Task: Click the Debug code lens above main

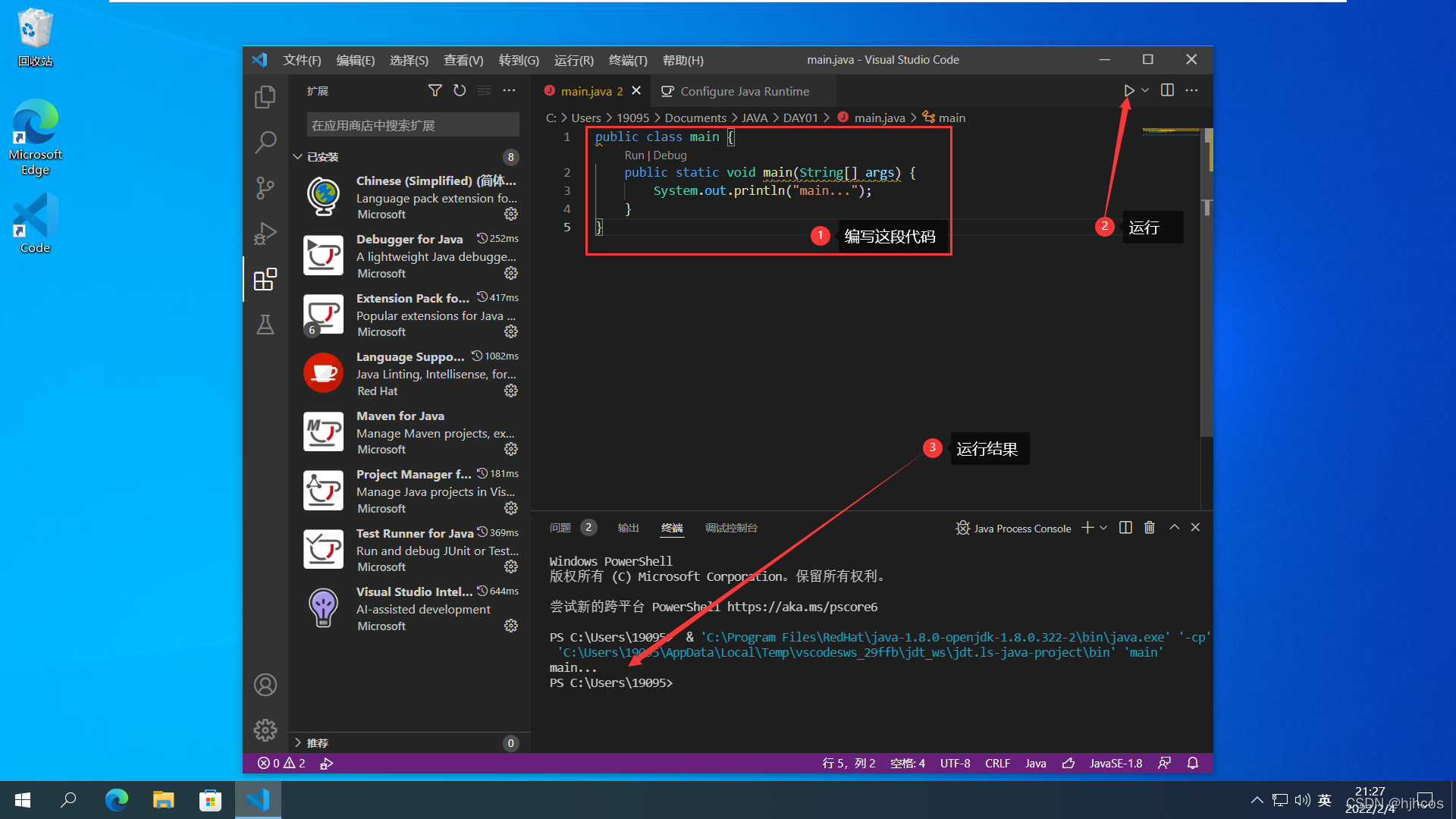Action: coord(670,155)
